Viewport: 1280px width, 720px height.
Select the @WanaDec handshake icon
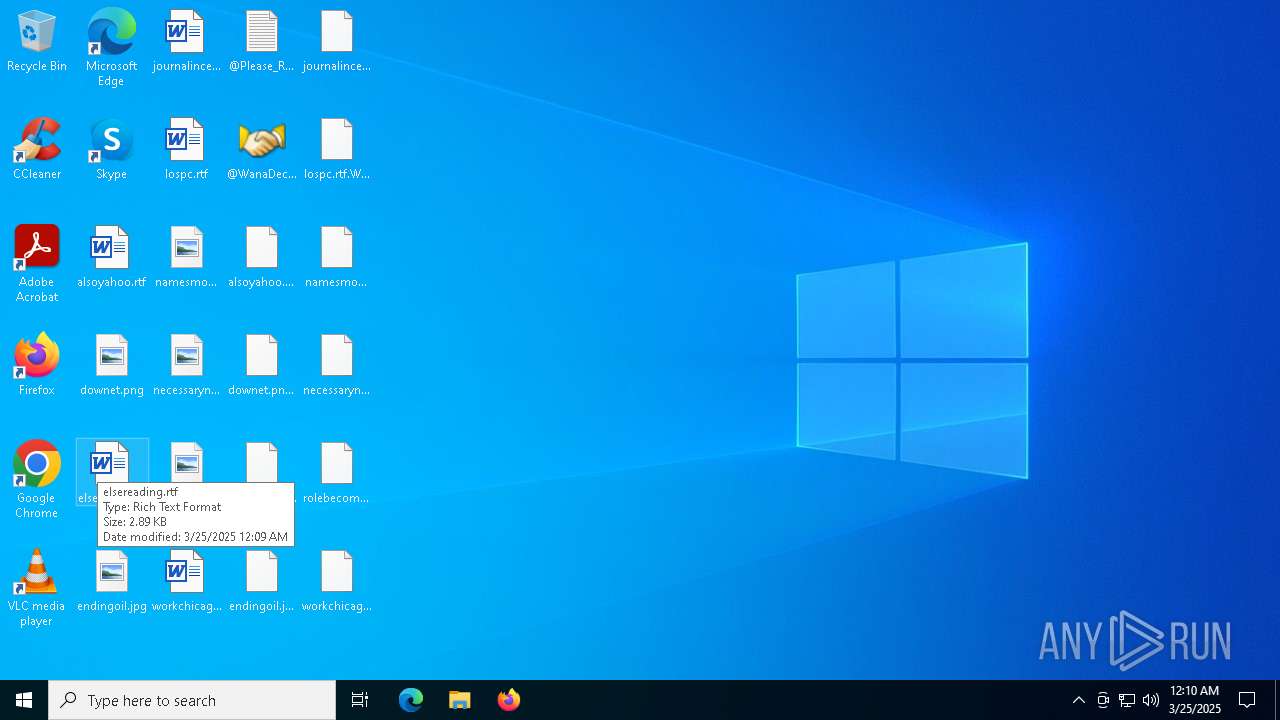[x=261, y=149]
